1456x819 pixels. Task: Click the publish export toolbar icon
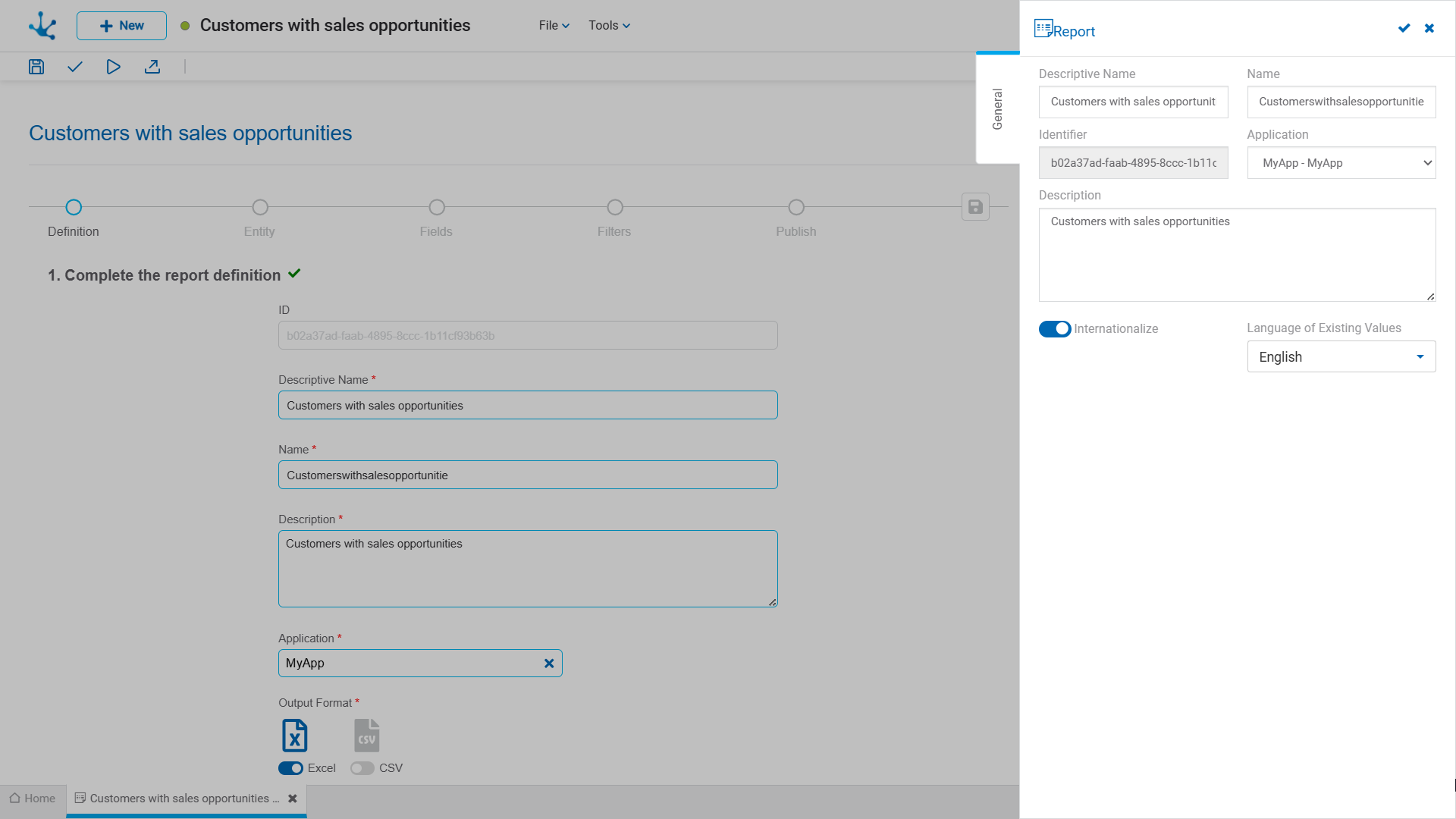(x=152, y=67)
